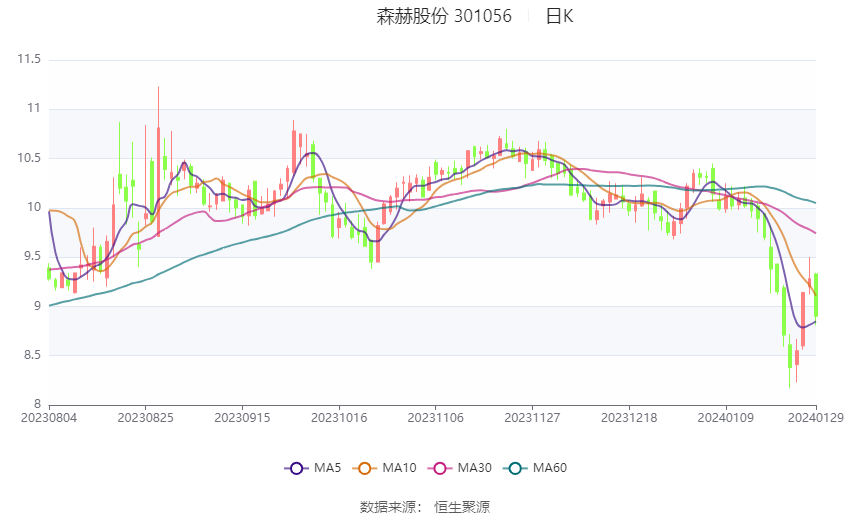Click x-axis date label 20240109

pyautogui.click(x=725, y=418)
